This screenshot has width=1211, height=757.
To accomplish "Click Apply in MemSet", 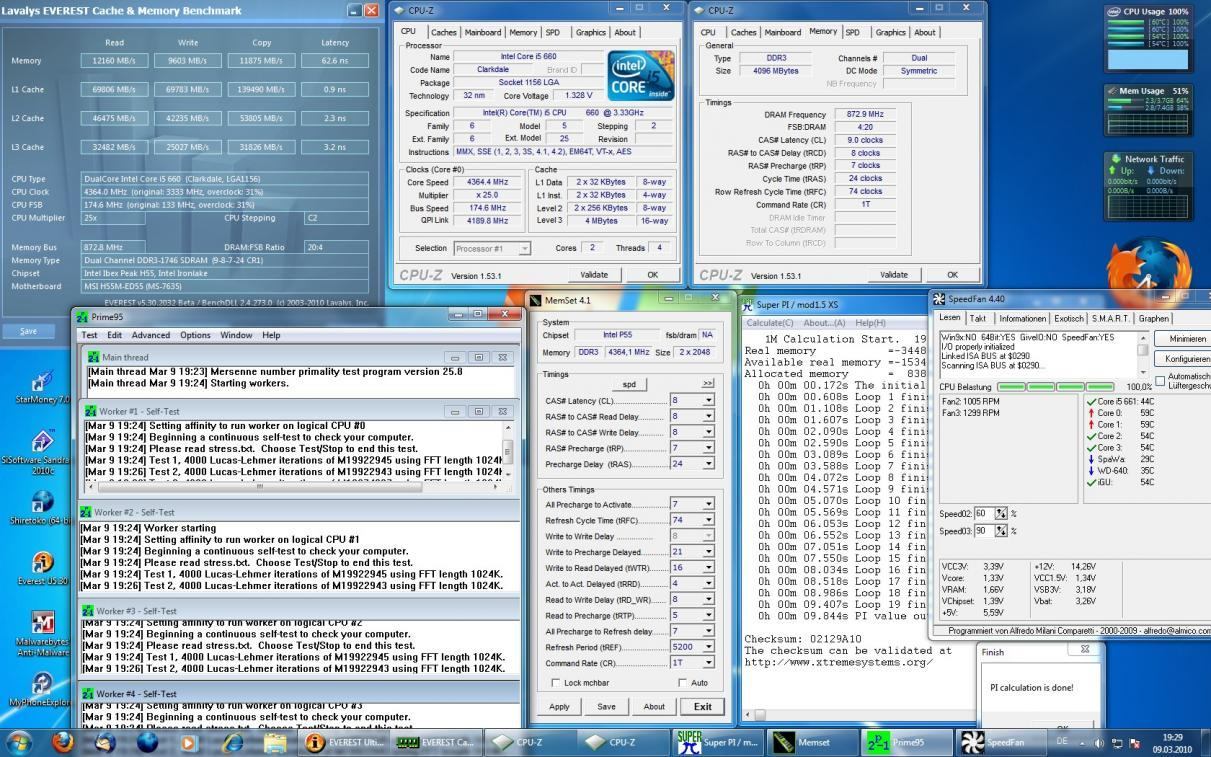I will (x=559, y=706).
